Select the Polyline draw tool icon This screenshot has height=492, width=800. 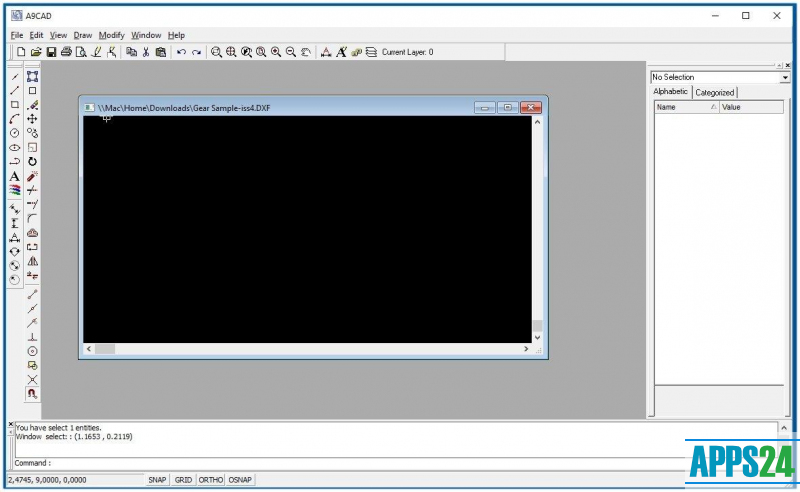[15, 162]
